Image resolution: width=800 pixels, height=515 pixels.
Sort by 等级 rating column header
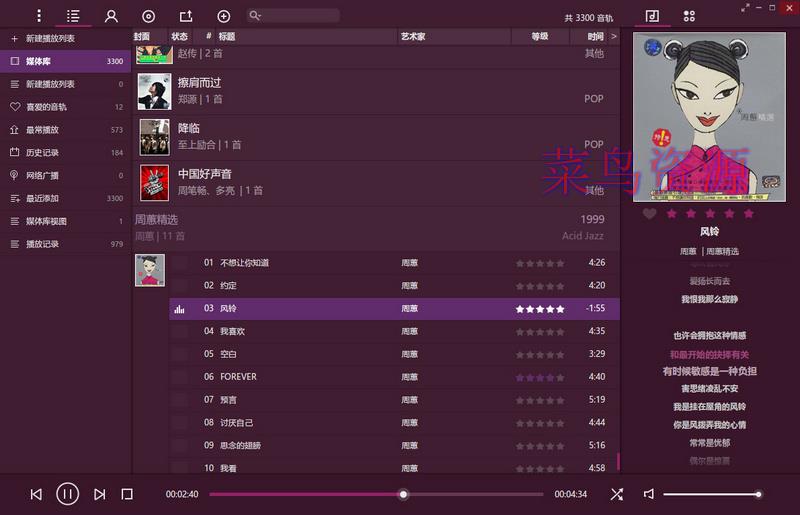[540, 36]
